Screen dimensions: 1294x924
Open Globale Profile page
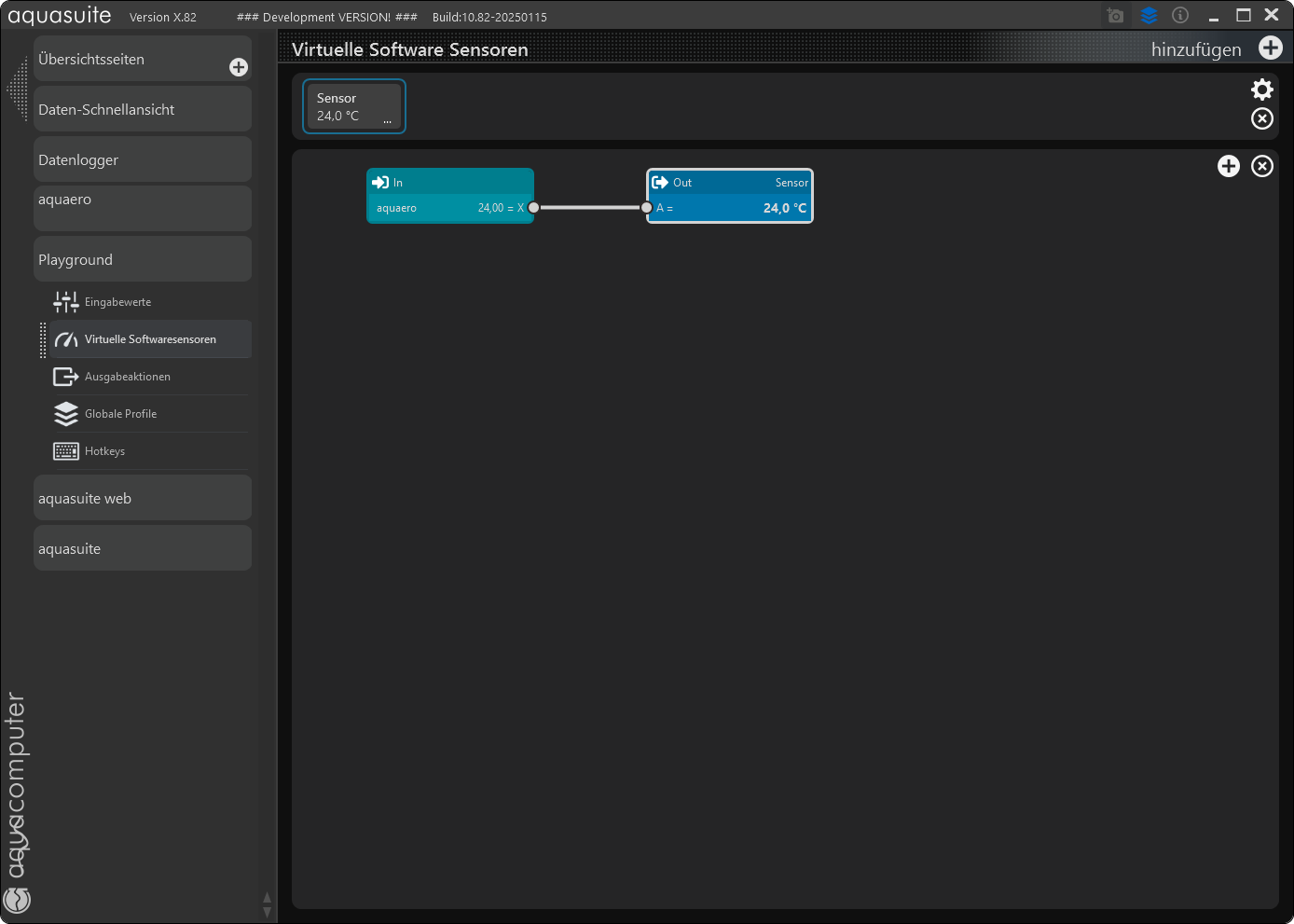(120, 414)
